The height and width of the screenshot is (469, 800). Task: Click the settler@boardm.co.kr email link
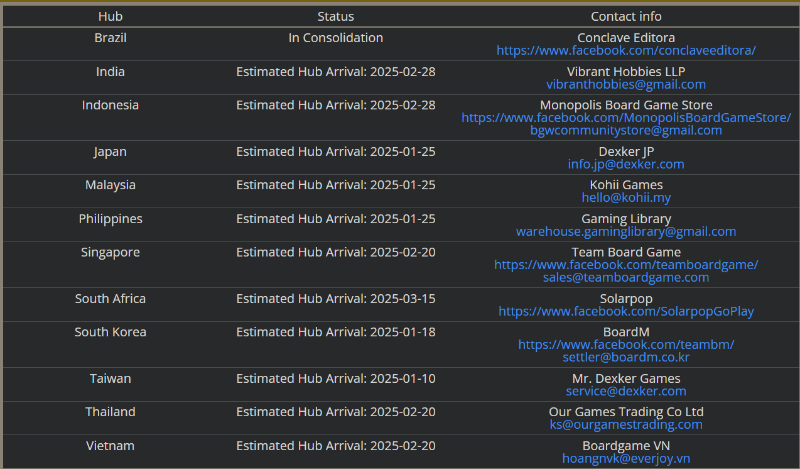tap(626, 357)
